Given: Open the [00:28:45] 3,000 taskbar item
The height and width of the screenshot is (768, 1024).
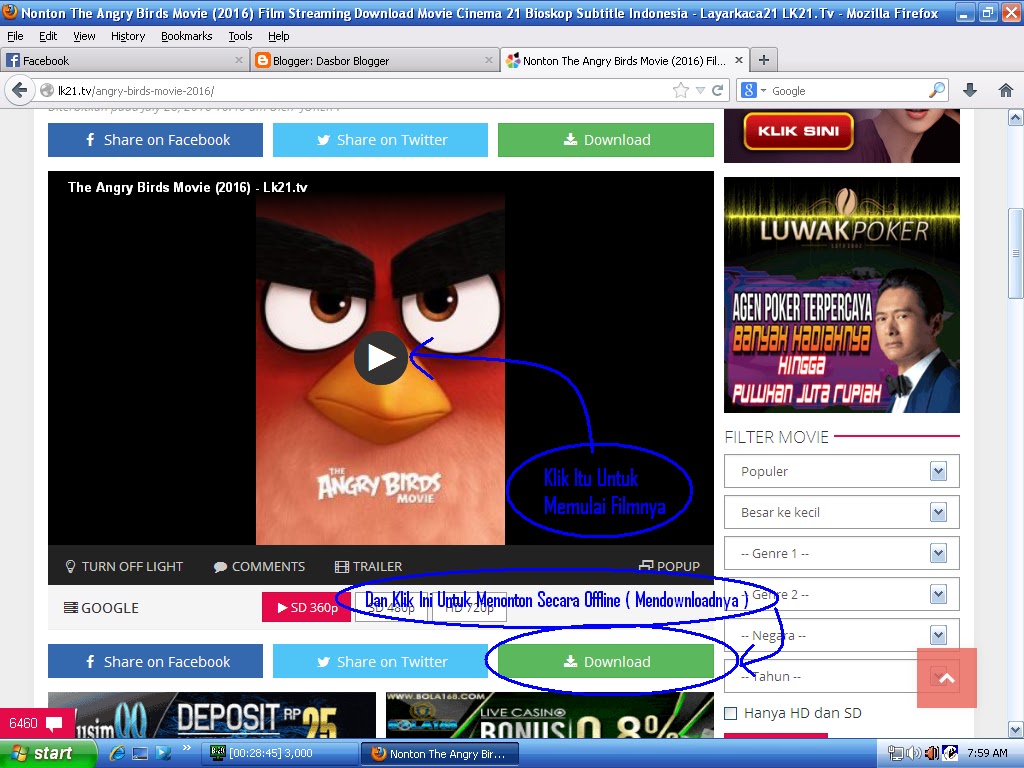Looking at the screenshot, I should (280, 753).
